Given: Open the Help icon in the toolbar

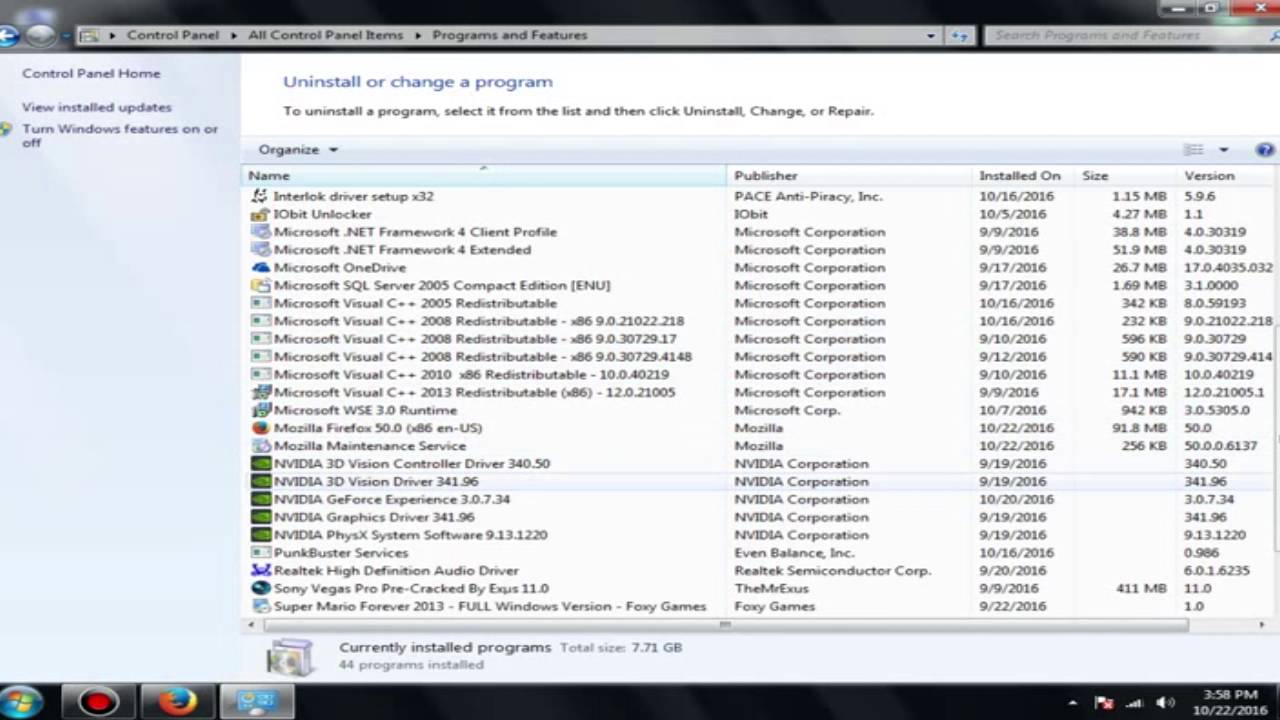Looking at the screenshot, I should pos(1265,150).
